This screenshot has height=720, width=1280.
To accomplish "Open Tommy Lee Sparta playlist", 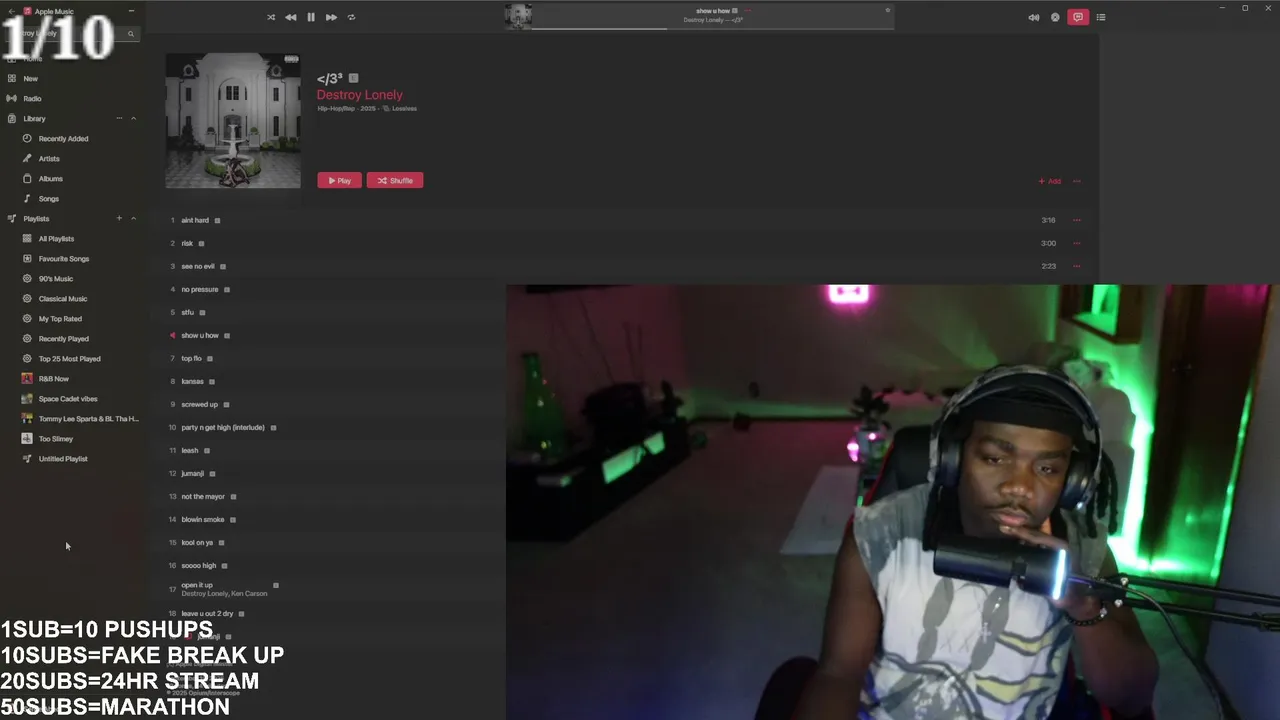I will pyautogui.click(x=88, y=418).
